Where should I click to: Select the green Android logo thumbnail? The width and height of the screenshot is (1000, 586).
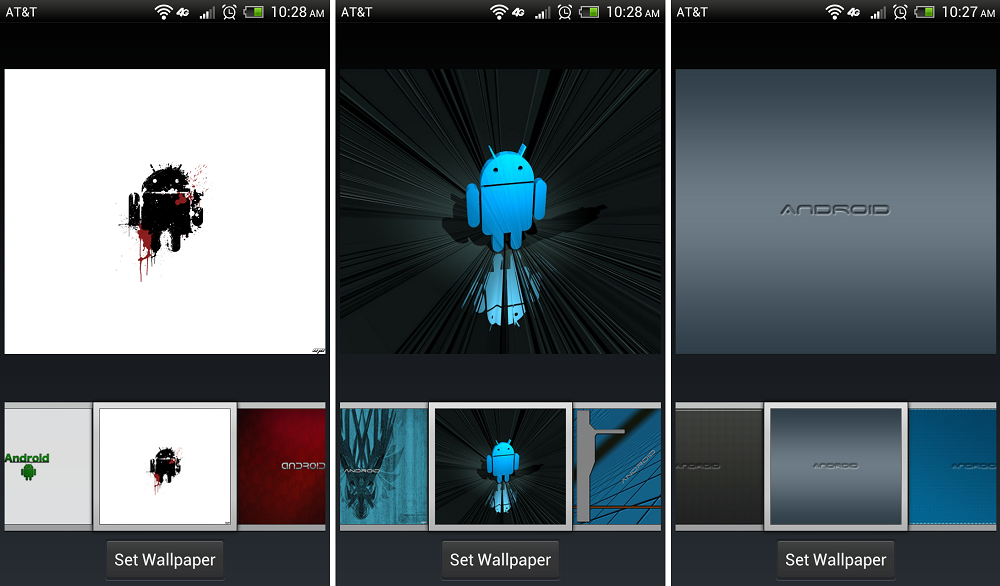coord(47,465)
